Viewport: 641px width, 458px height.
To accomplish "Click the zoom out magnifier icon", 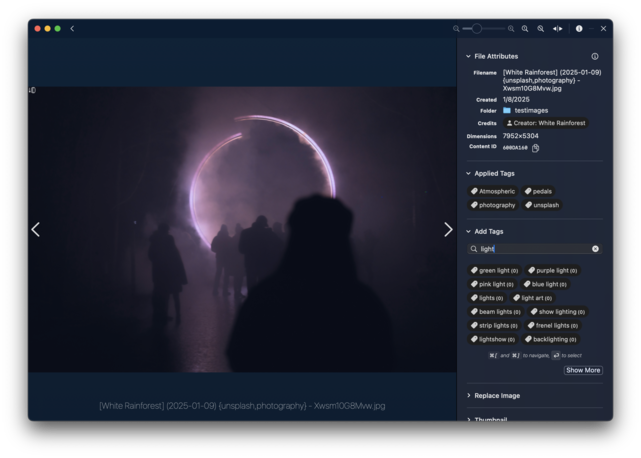I will click(x=456, y=29).
